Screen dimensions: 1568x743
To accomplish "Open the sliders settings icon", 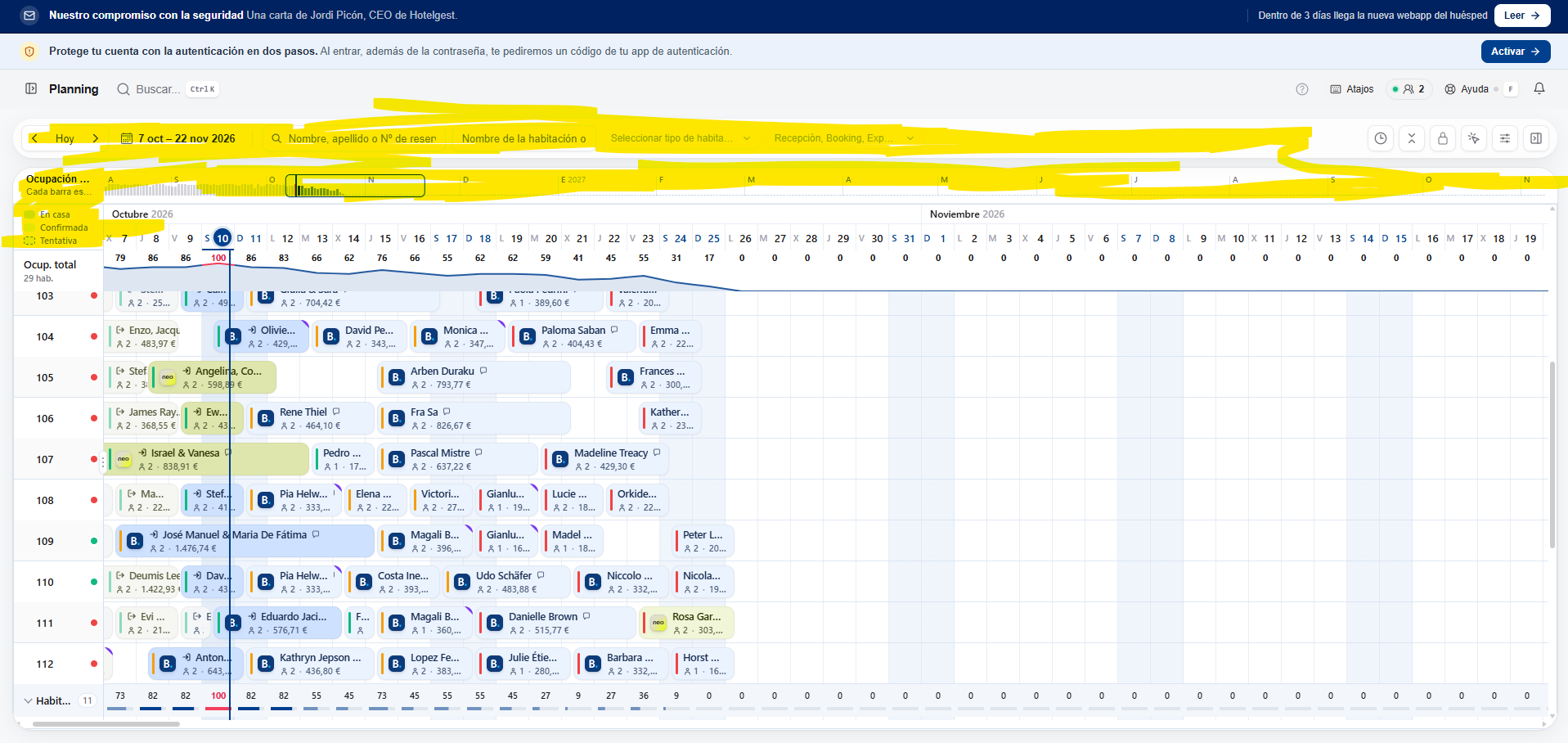I will pos(1505,138).
